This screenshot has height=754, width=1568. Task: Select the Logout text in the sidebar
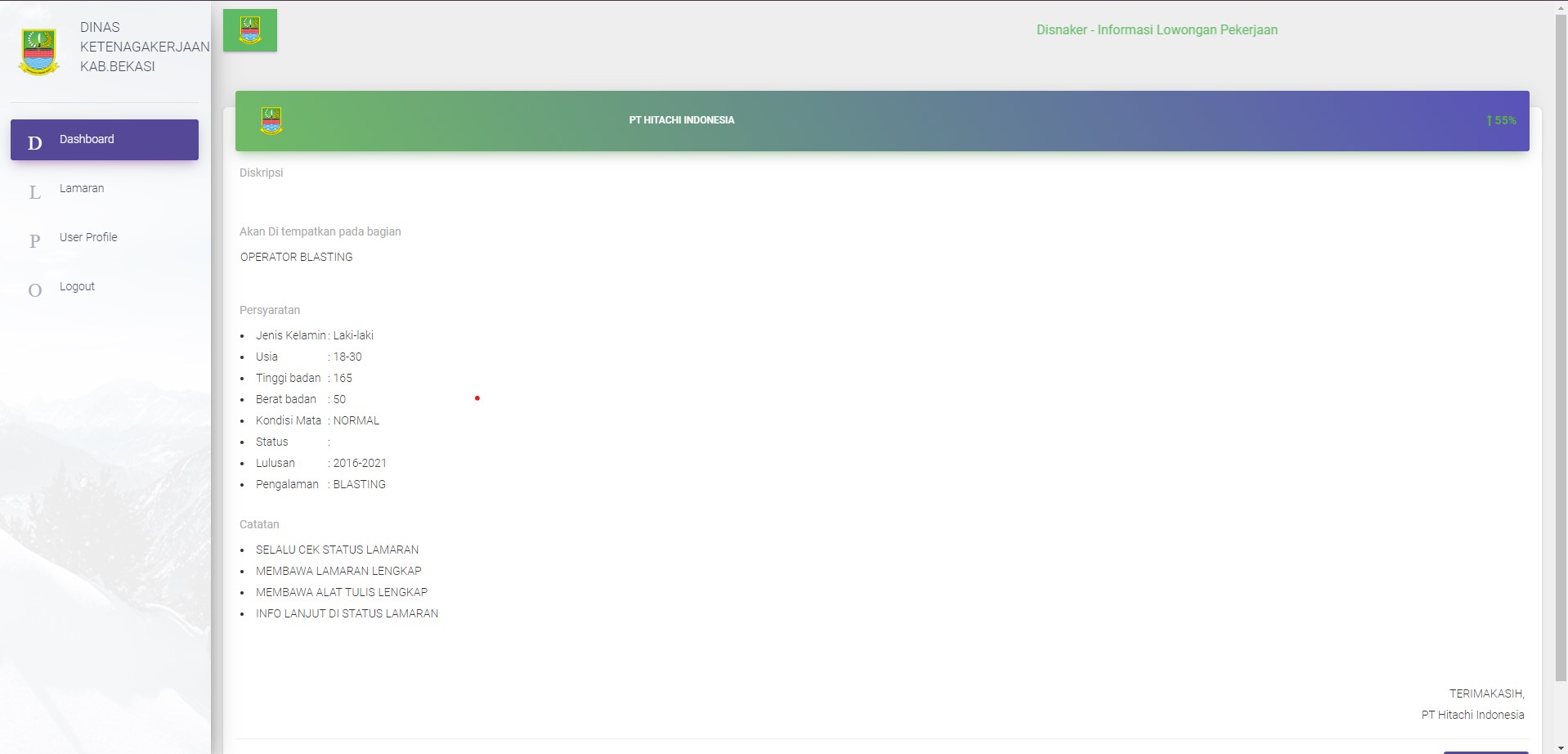(77, 286)
